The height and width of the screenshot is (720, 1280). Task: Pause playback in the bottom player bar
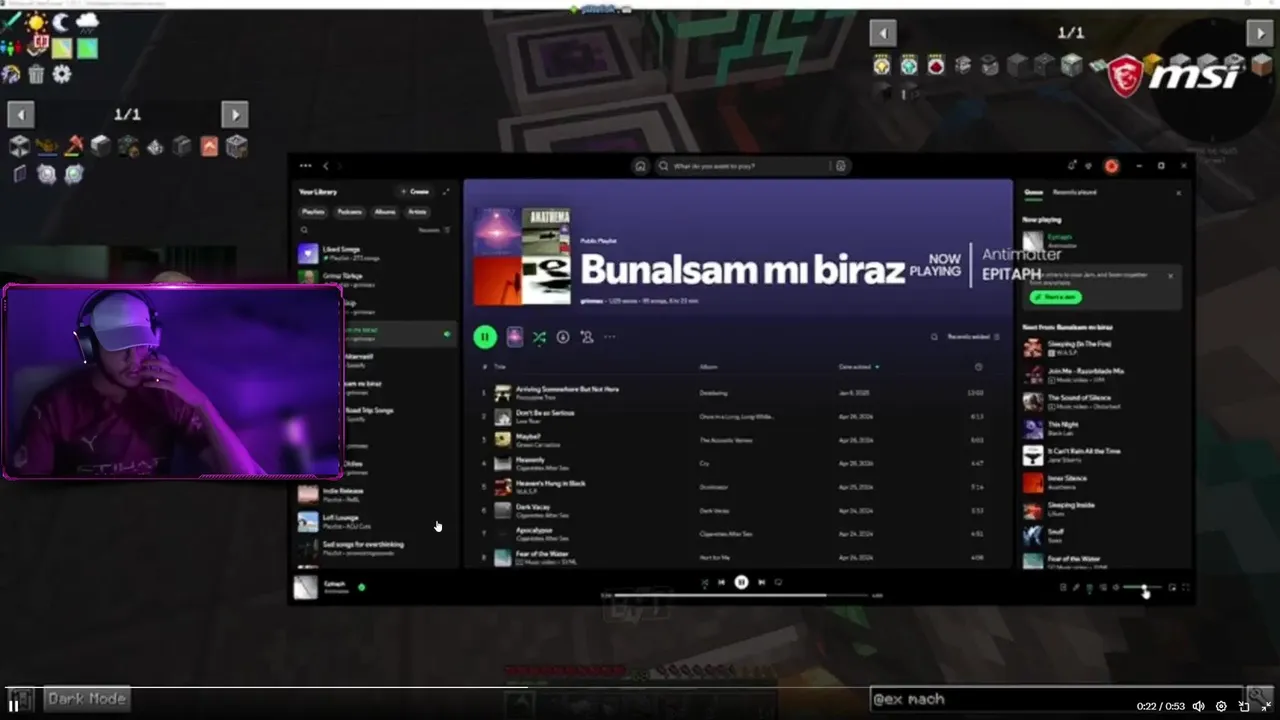pos(741,582)
